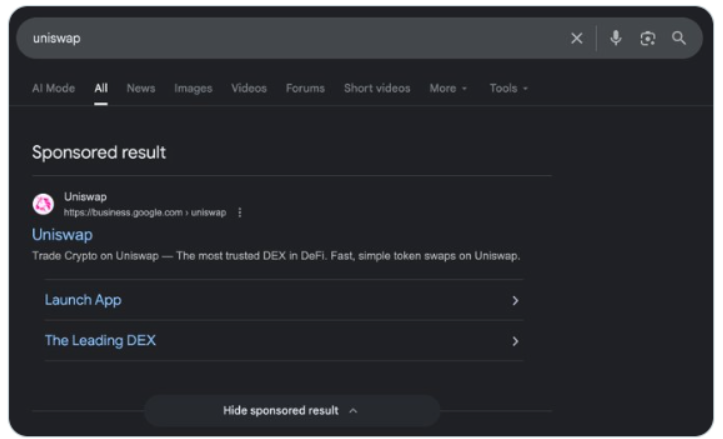This screenshot has width=723, height=439.
Task: Open the Tools dropdown
Action: tap(509, 88)
